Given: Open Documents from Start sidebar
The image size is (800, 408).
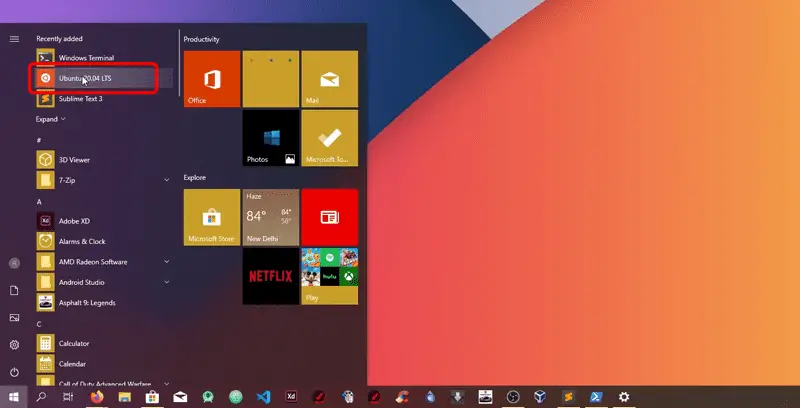Looking at the screenshot, I should click(14, 290).
